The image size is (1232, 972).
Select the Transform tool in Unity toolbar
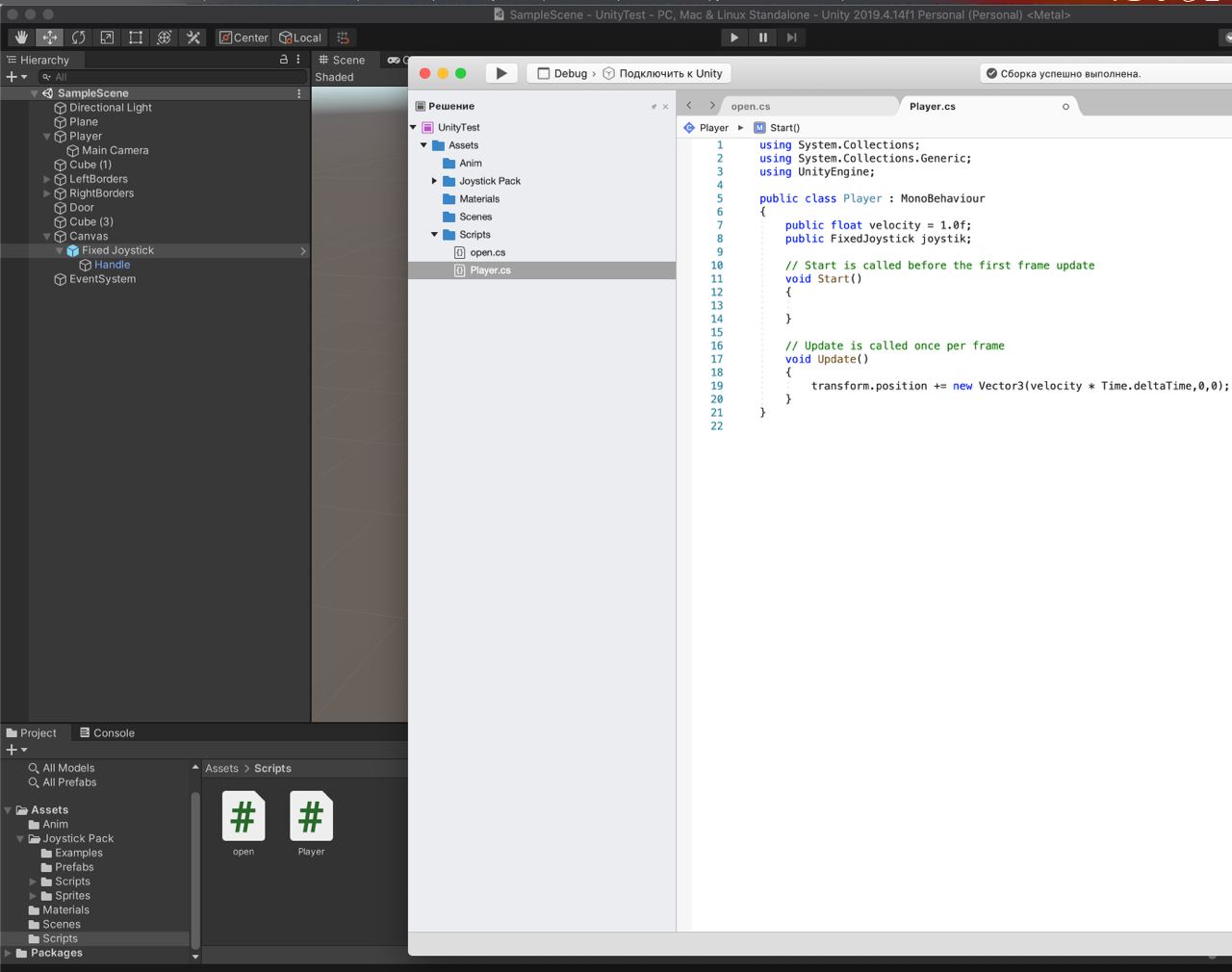coord(165,38)
